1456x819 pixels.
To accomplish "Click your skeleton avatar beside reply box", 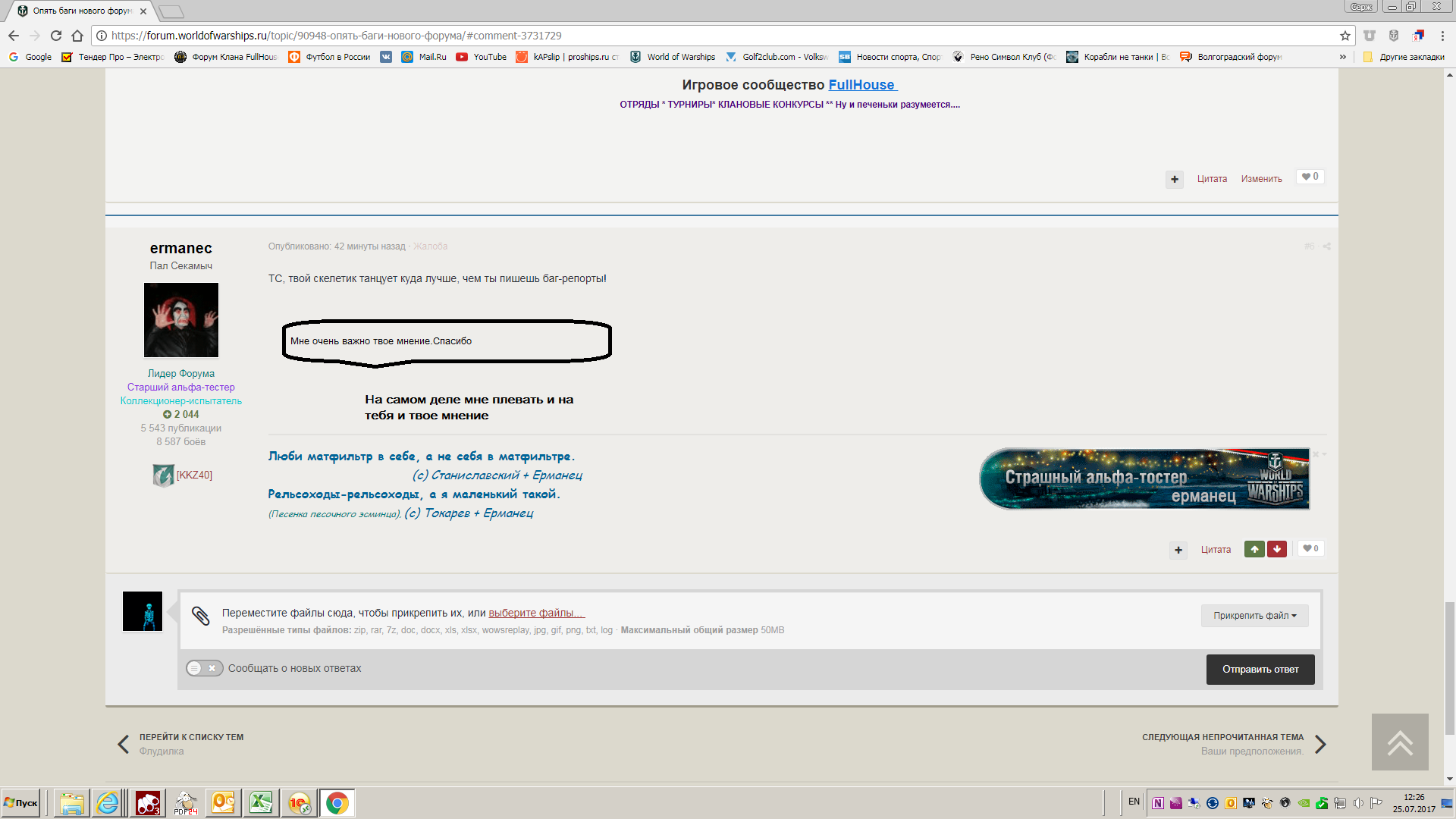I will [x=143, y=611].
